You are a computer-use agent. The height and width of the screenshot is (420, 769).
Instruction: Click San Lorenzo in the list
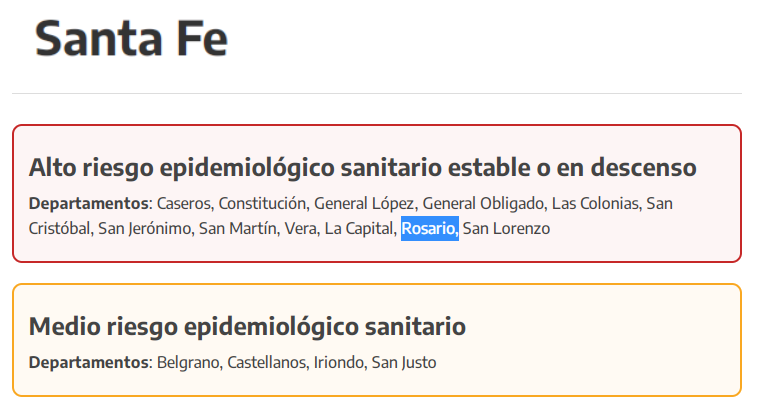(x=507, y=229)
